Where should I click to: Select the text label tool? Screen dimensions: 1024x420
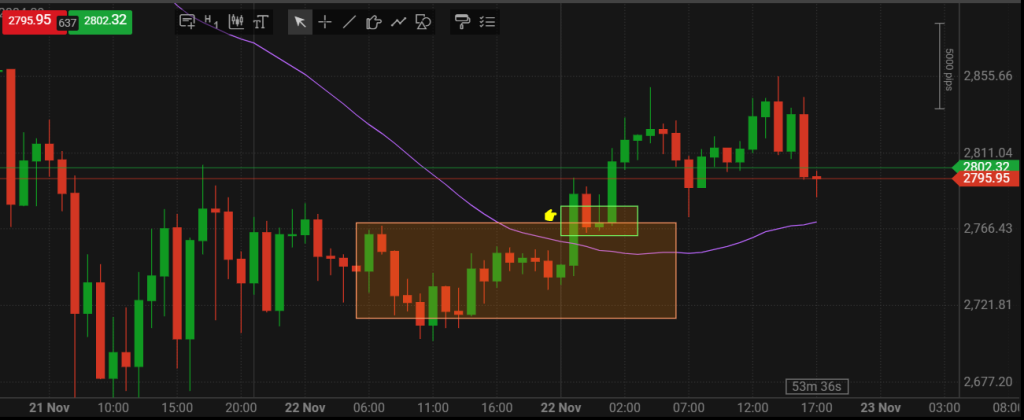click(x=261, y=20)
